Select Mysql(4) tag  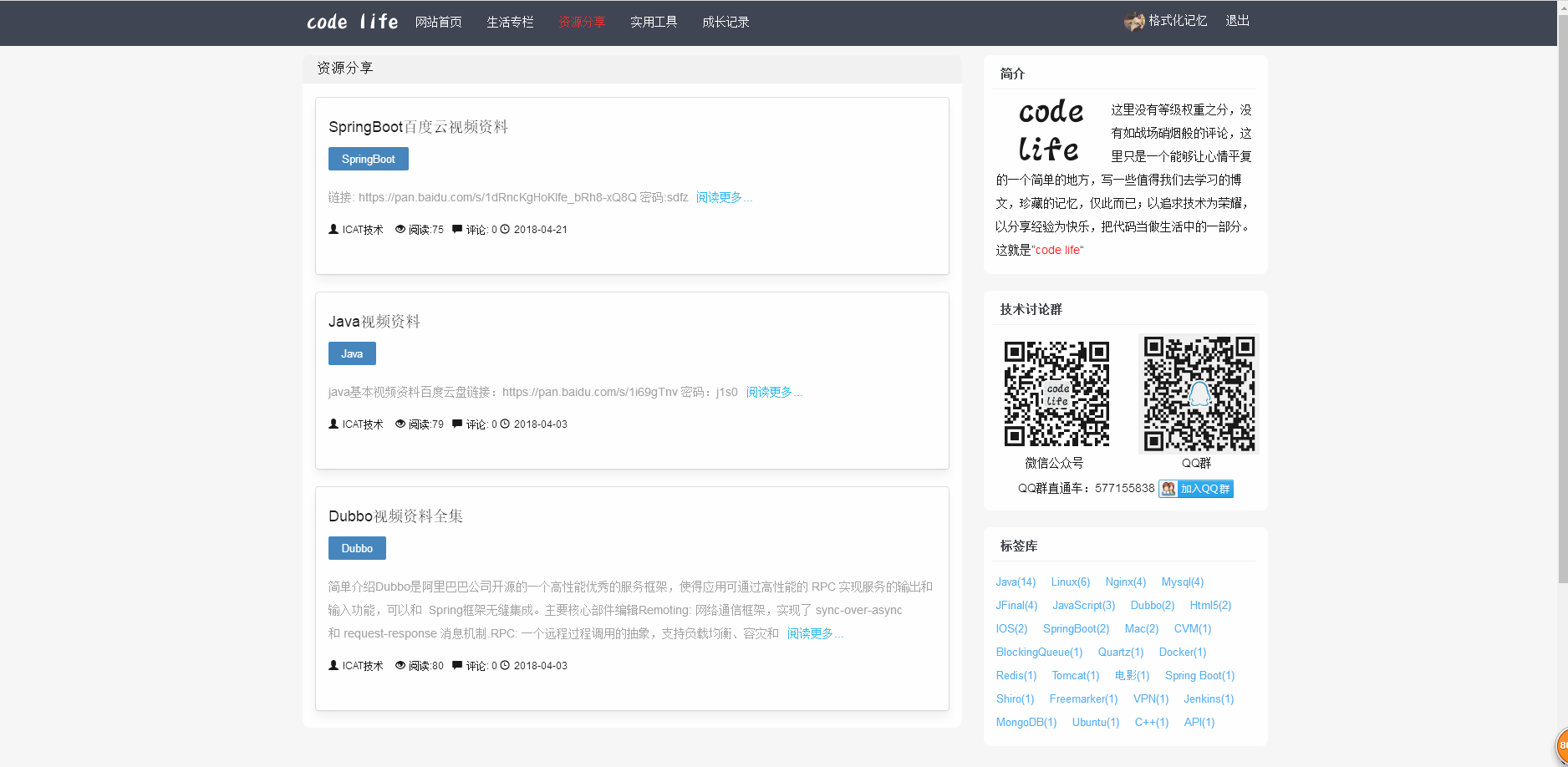point(1183,582)
